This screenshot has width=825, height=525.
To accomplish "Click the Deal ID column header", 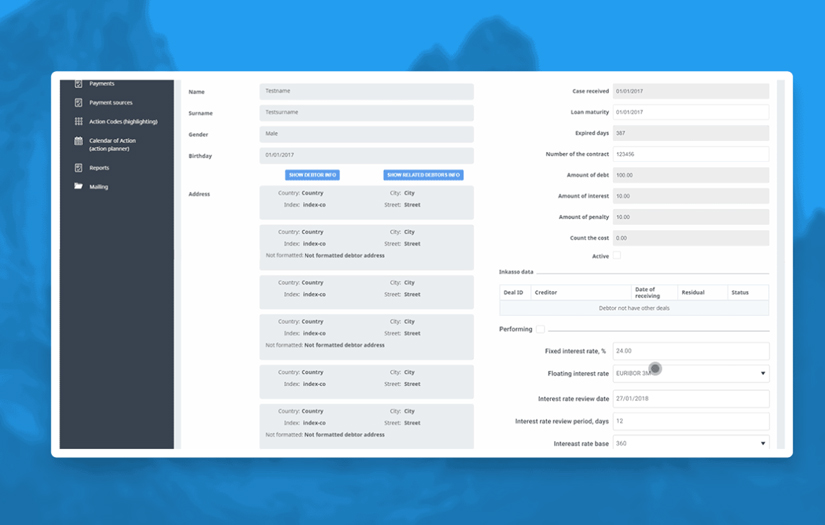I will coord(514,292).
